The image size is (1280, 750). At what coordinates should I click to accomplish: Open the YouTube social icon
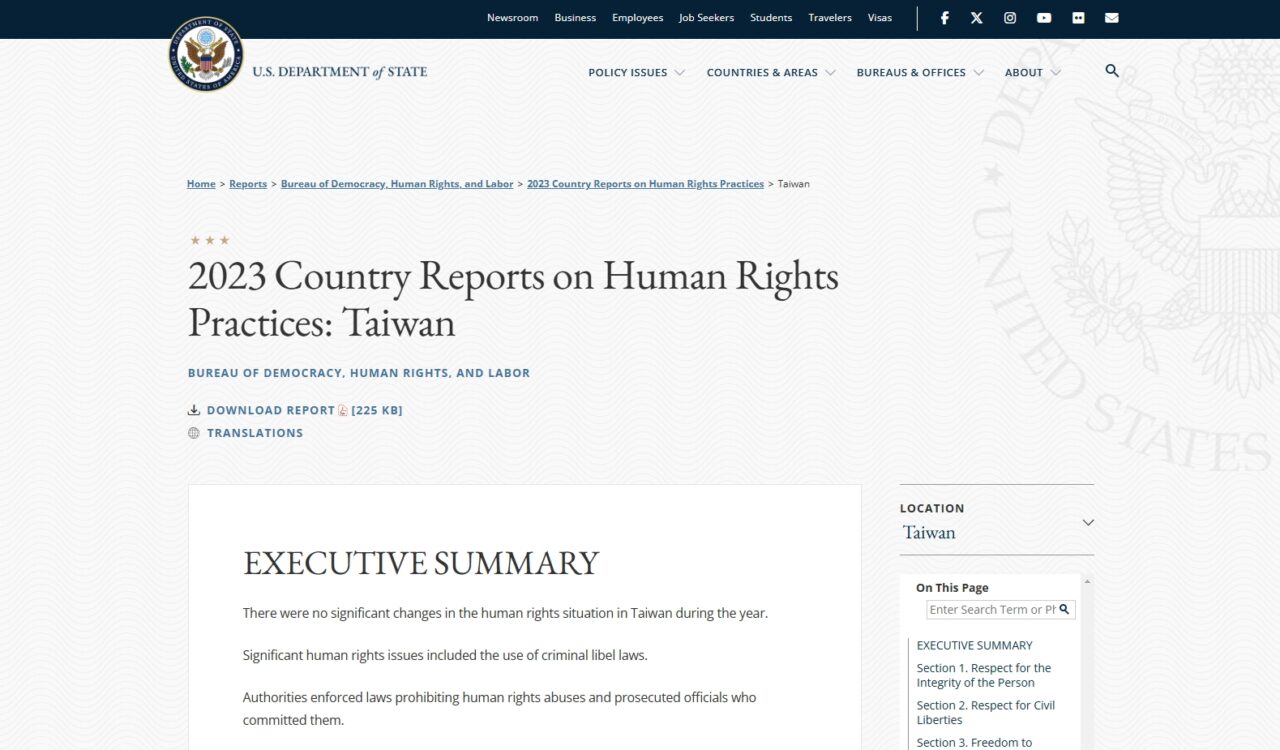[1044, 18]
